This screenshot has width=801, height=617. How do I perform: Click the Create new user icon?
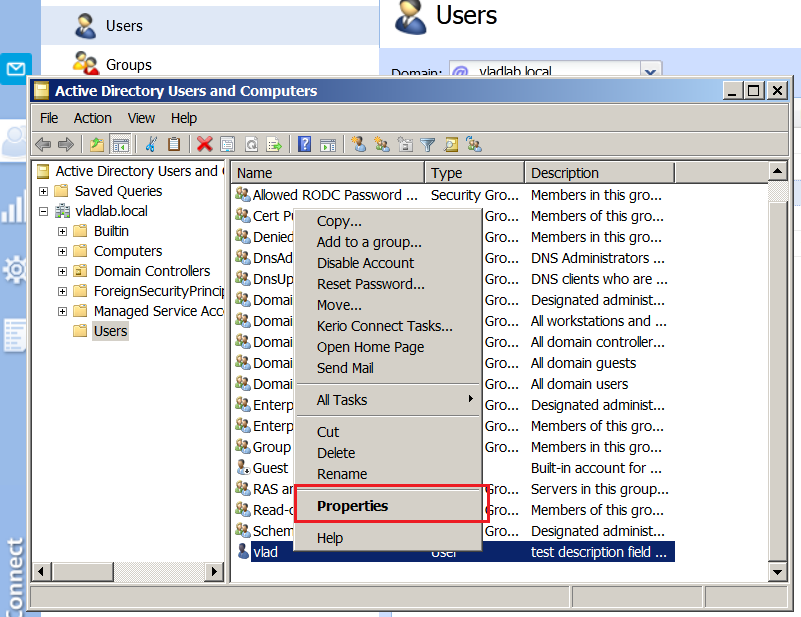pyautogui.click(x=359, y=145)
